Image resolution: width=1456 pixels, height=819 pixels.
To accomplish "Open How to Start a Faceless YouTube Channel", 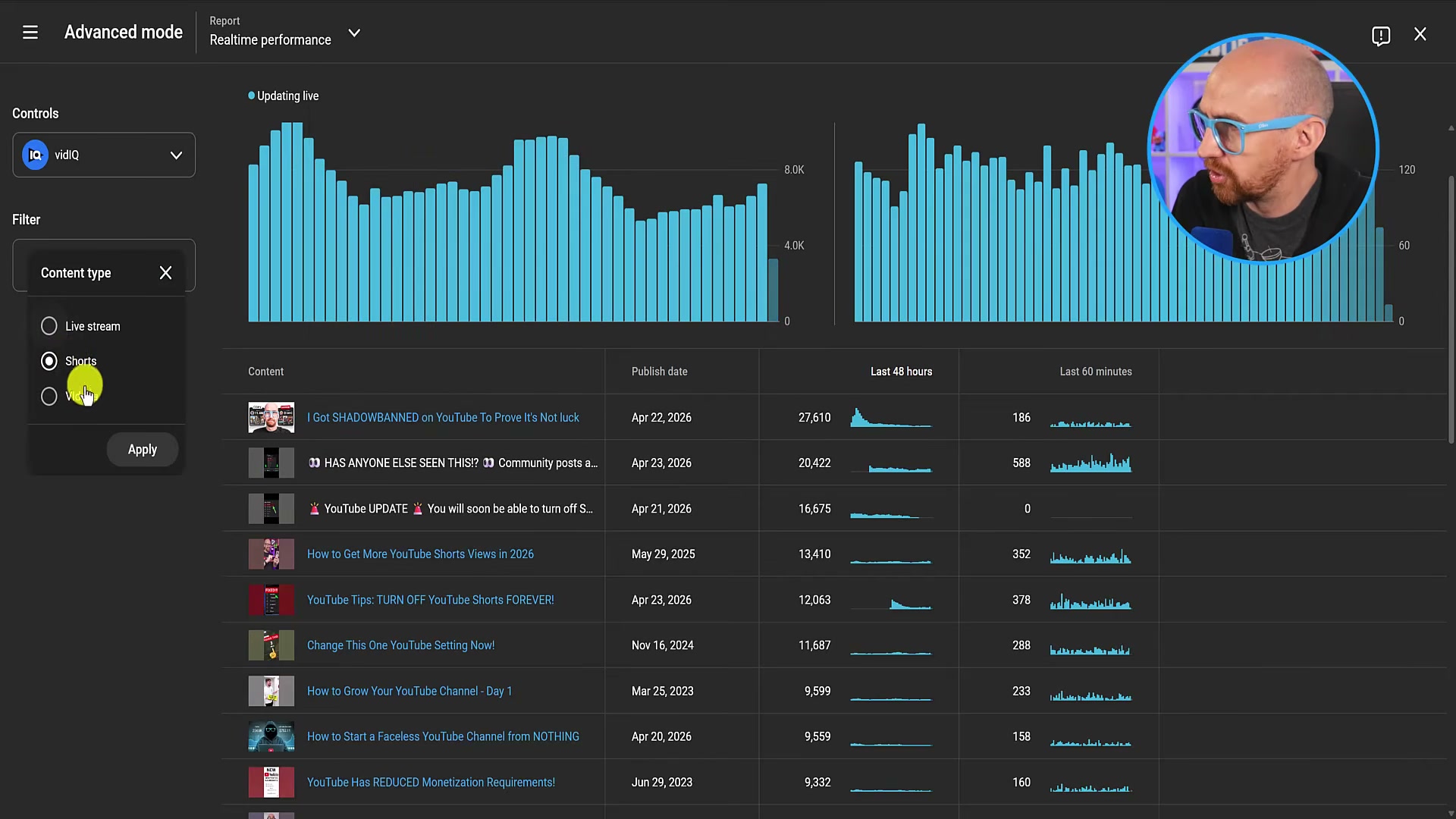I will (443, 736).
